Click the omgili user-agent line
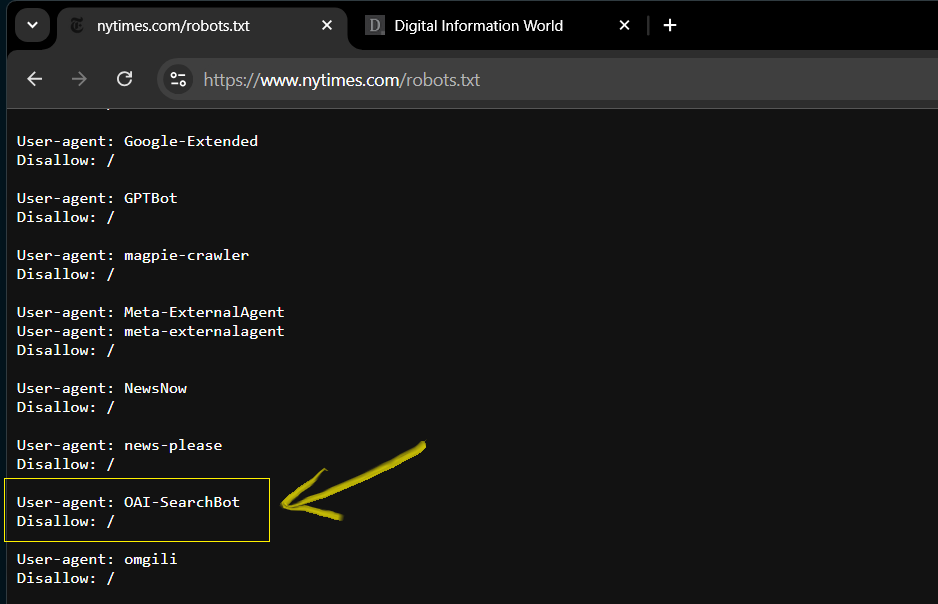The width and height of the screenshot is (938, 604). coord(97,559)
